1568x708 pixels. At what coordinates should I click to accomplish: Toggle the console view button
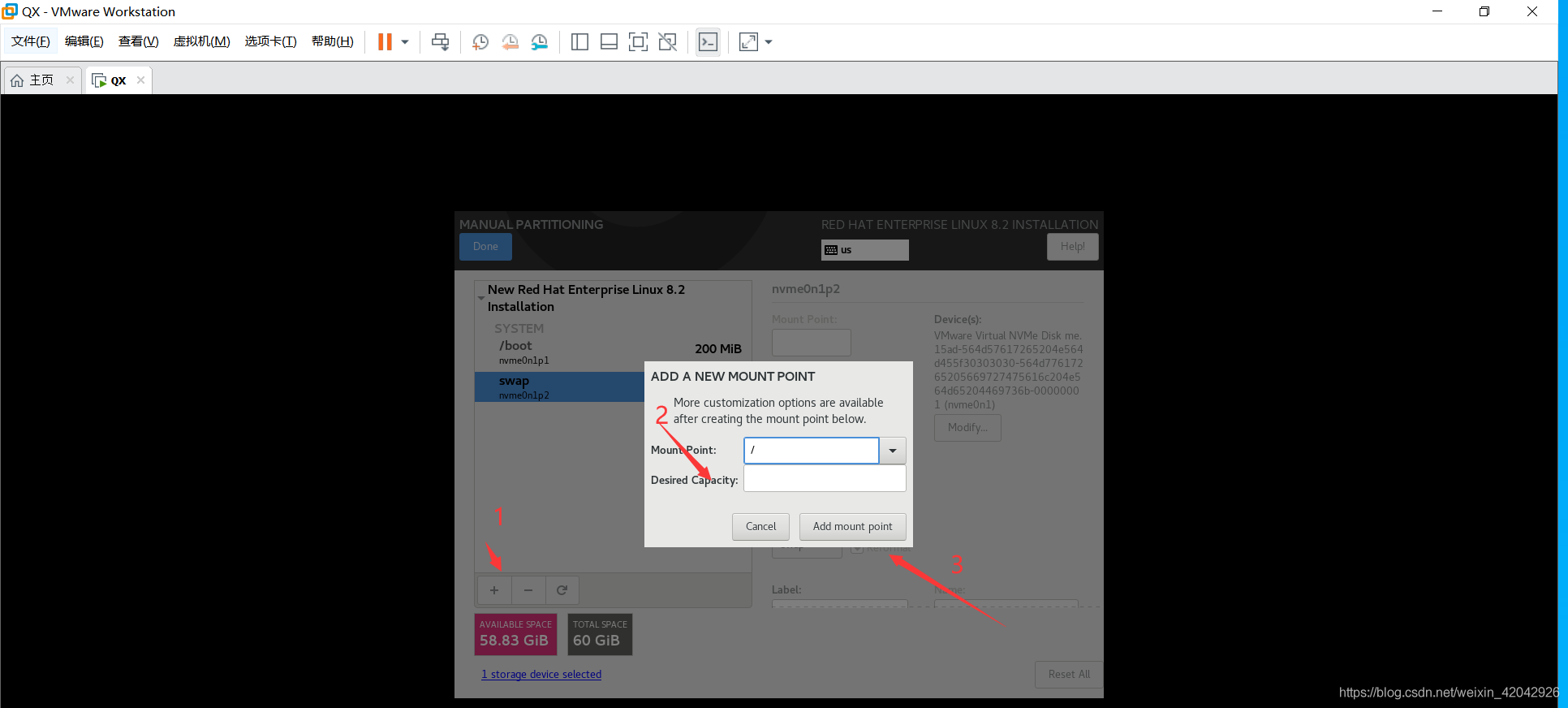pos(708,42)
